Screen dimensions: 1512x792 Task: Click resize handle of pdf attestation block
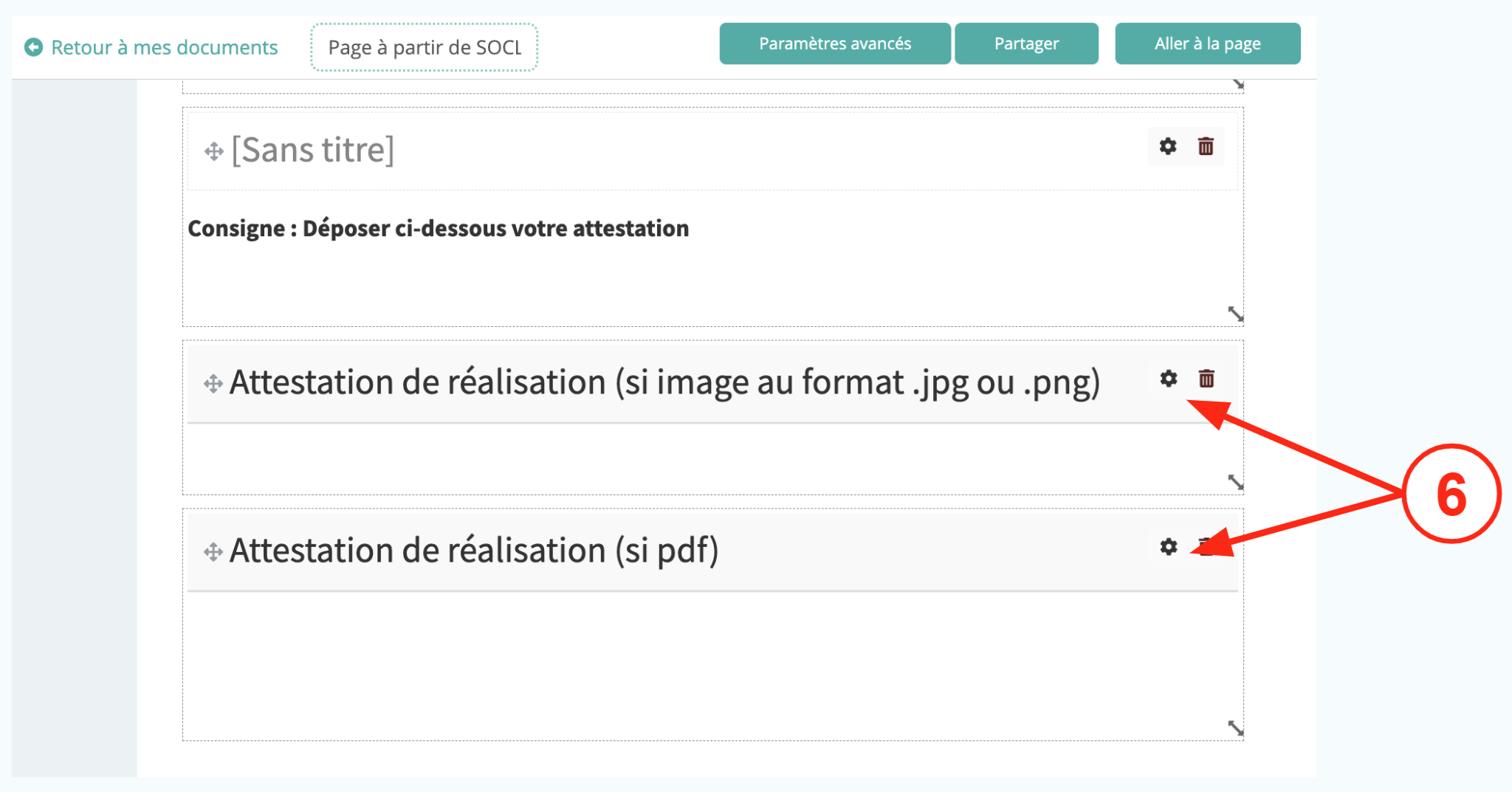click(1235, 728)
